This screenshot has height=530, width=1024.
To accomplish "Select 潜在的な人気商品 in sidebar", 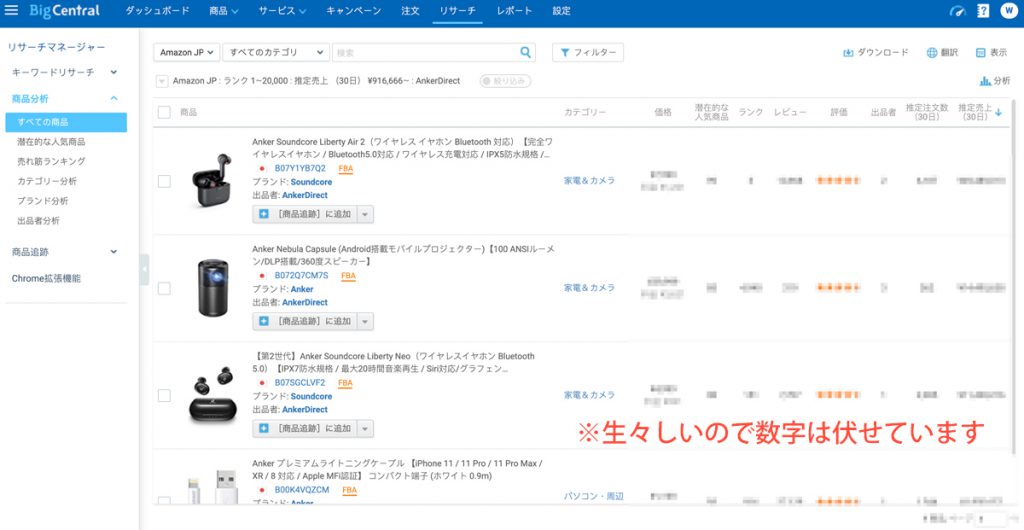I will point(51,142).
